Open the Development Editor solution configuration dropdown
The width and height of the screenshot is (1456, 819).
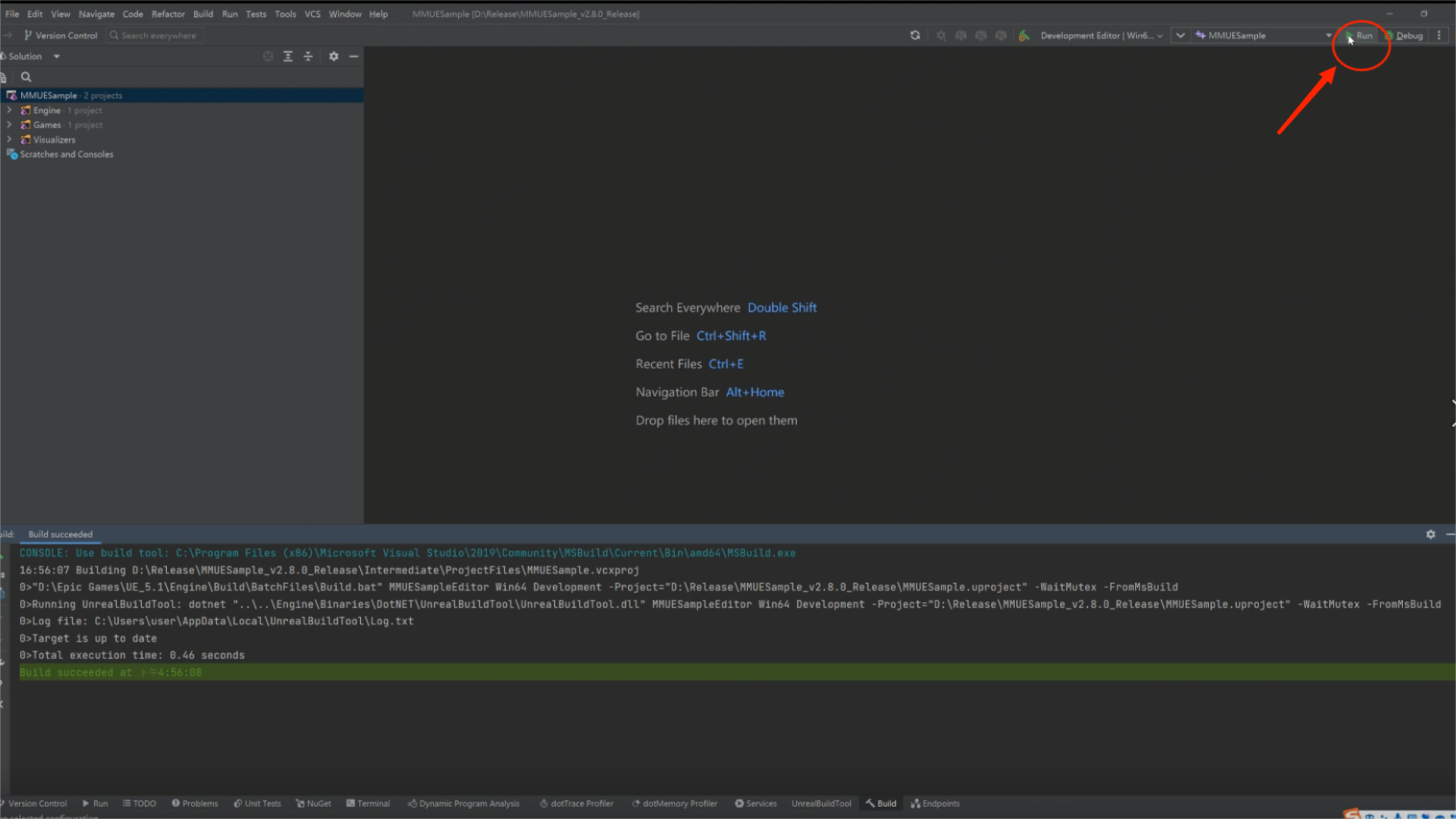point(1101,36)
